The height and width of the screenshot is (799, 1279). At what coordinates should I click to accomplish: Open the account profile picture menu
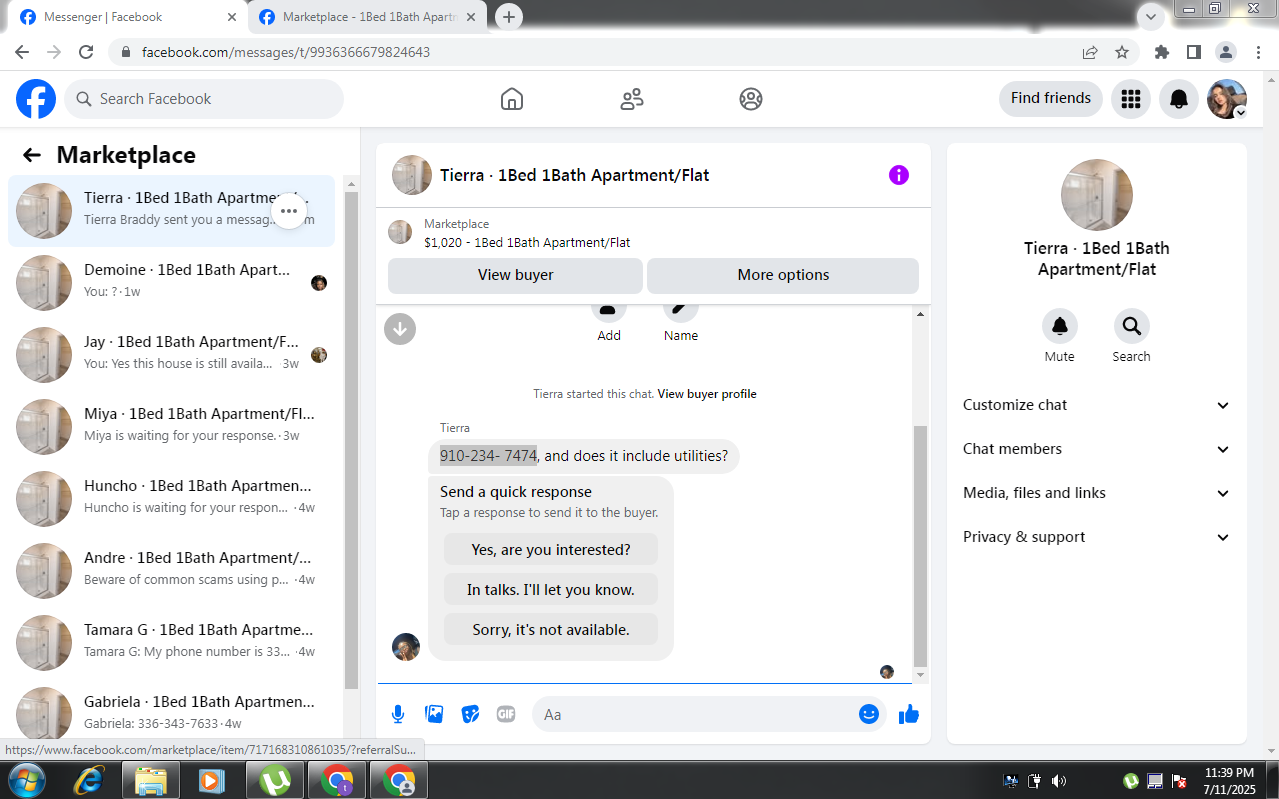click(x=1227, y=99)
